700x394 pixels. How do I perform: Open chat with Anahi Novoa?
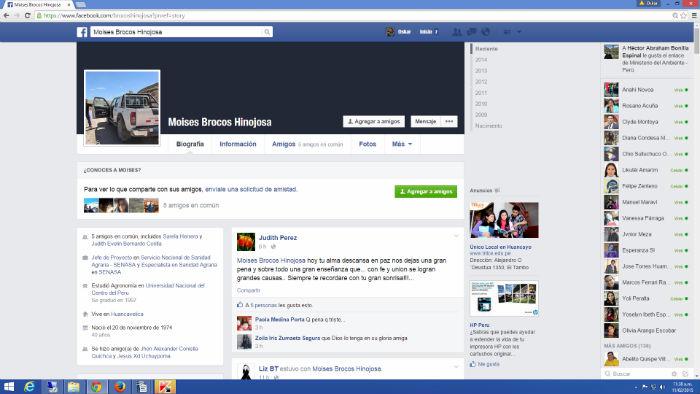[x=646, y=90]
